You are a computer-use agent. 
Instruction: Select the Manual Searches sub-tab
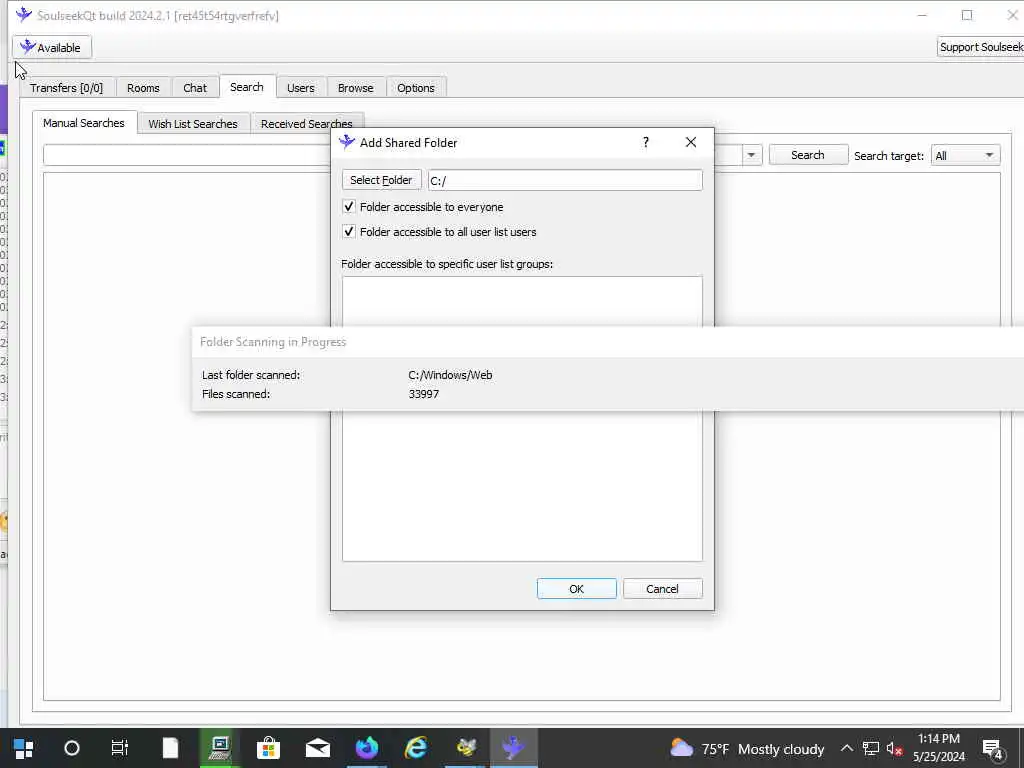[84, 123]
